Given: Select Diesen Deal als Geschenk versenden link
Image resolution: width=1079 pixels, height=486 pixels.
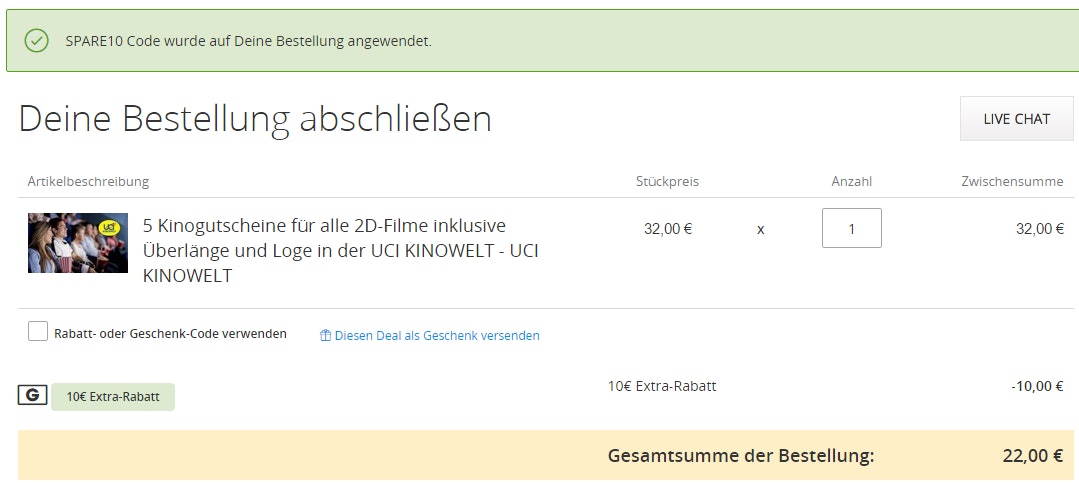Looking at the screenshot, I should tap(437, 336).
